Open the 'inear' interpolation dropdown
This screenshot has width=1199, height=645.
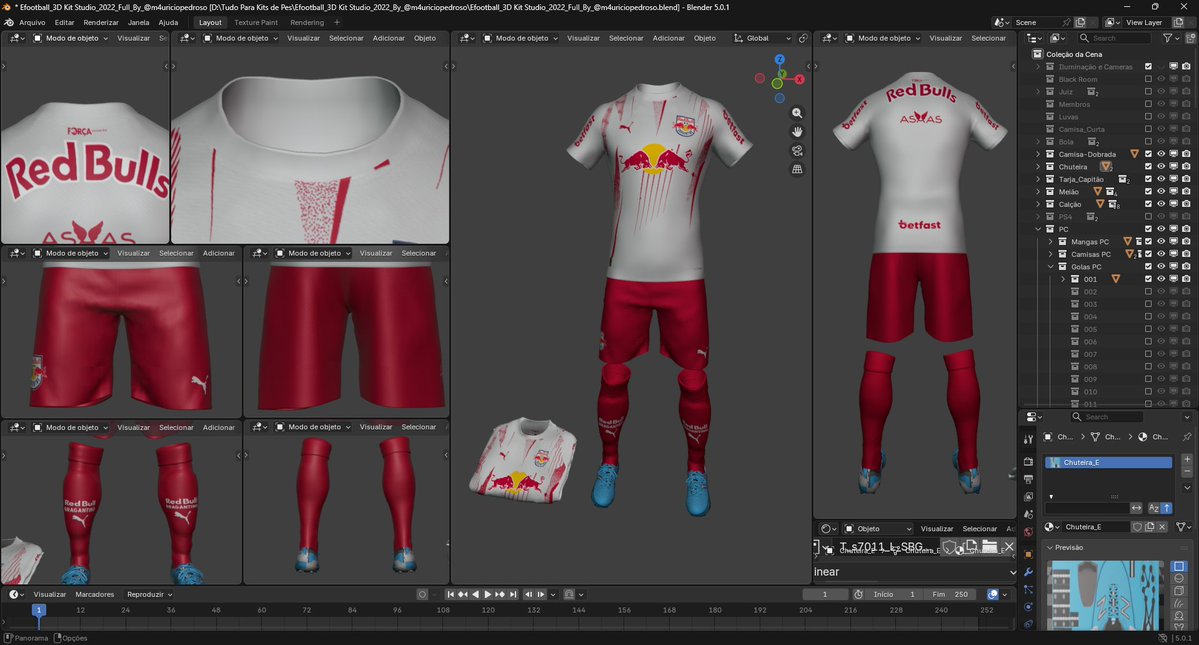coord(915,572)
